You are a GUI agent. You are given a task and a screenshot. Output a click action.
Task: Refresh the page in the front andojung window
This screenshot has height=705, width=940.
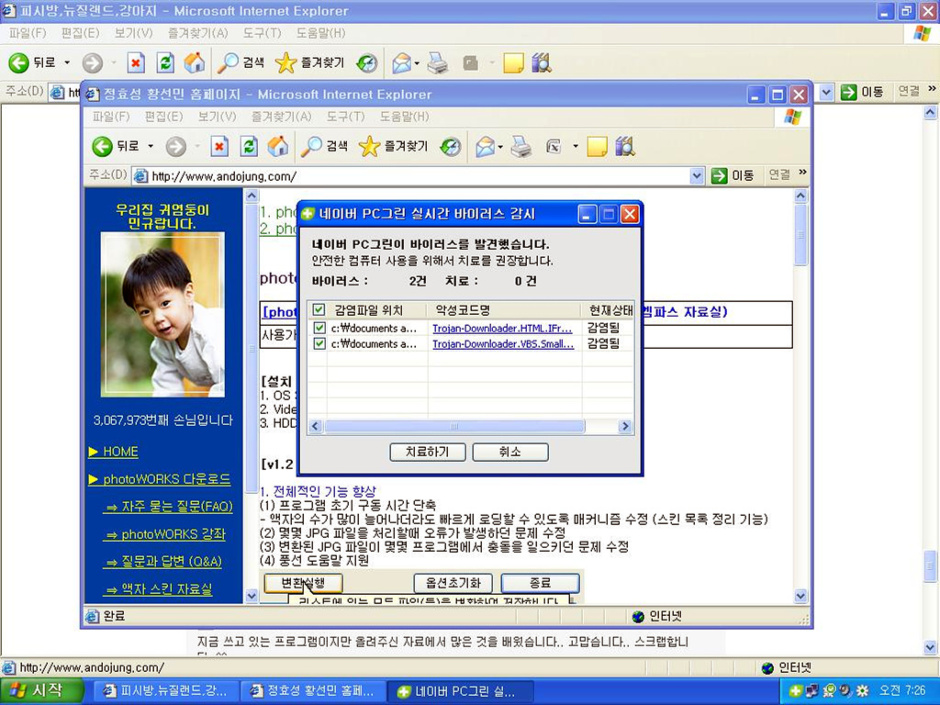point(249,146)
